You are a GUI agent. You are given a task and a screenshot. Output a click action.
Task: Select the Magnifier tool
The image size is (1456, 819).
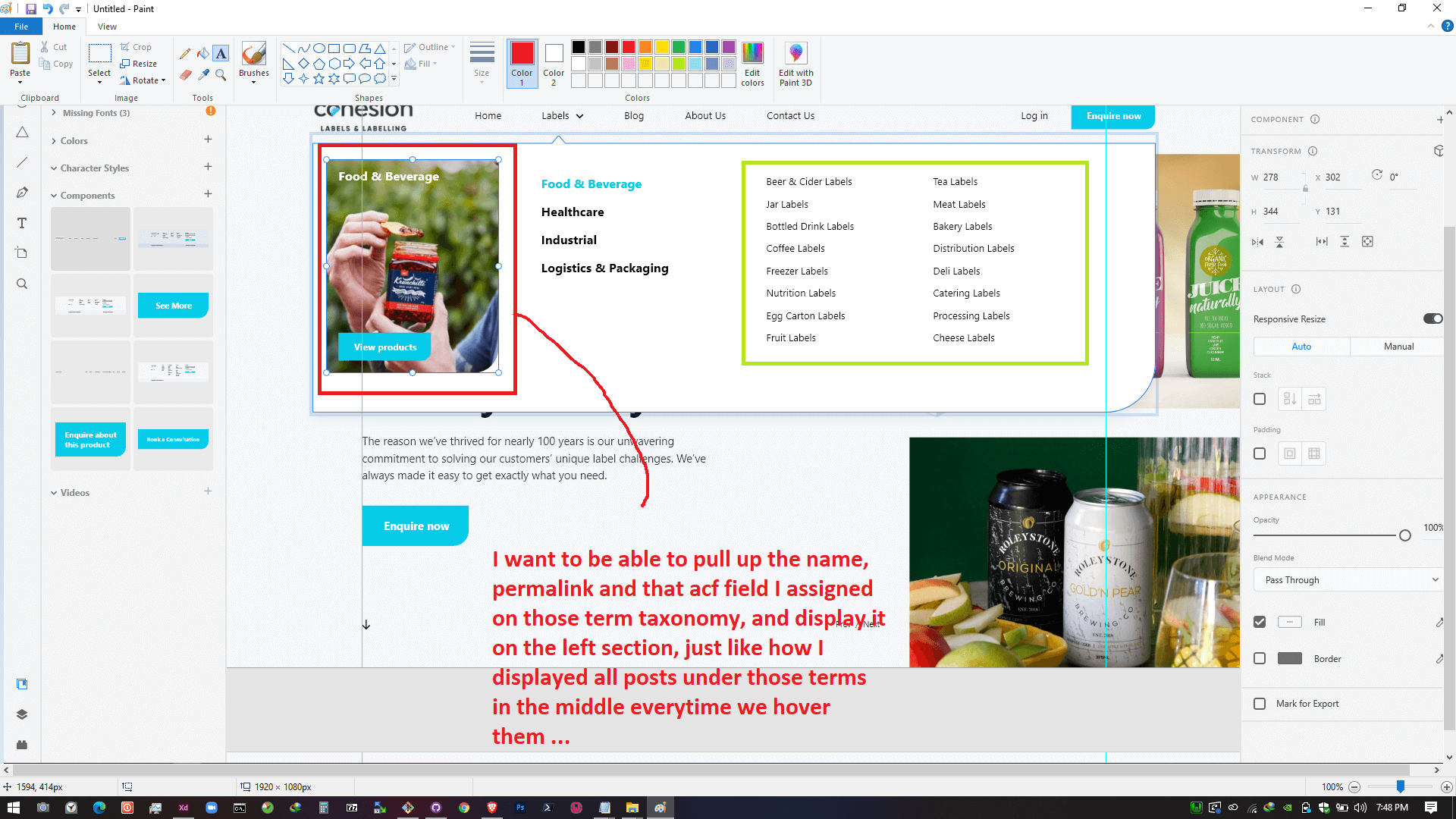click(221, 74)
